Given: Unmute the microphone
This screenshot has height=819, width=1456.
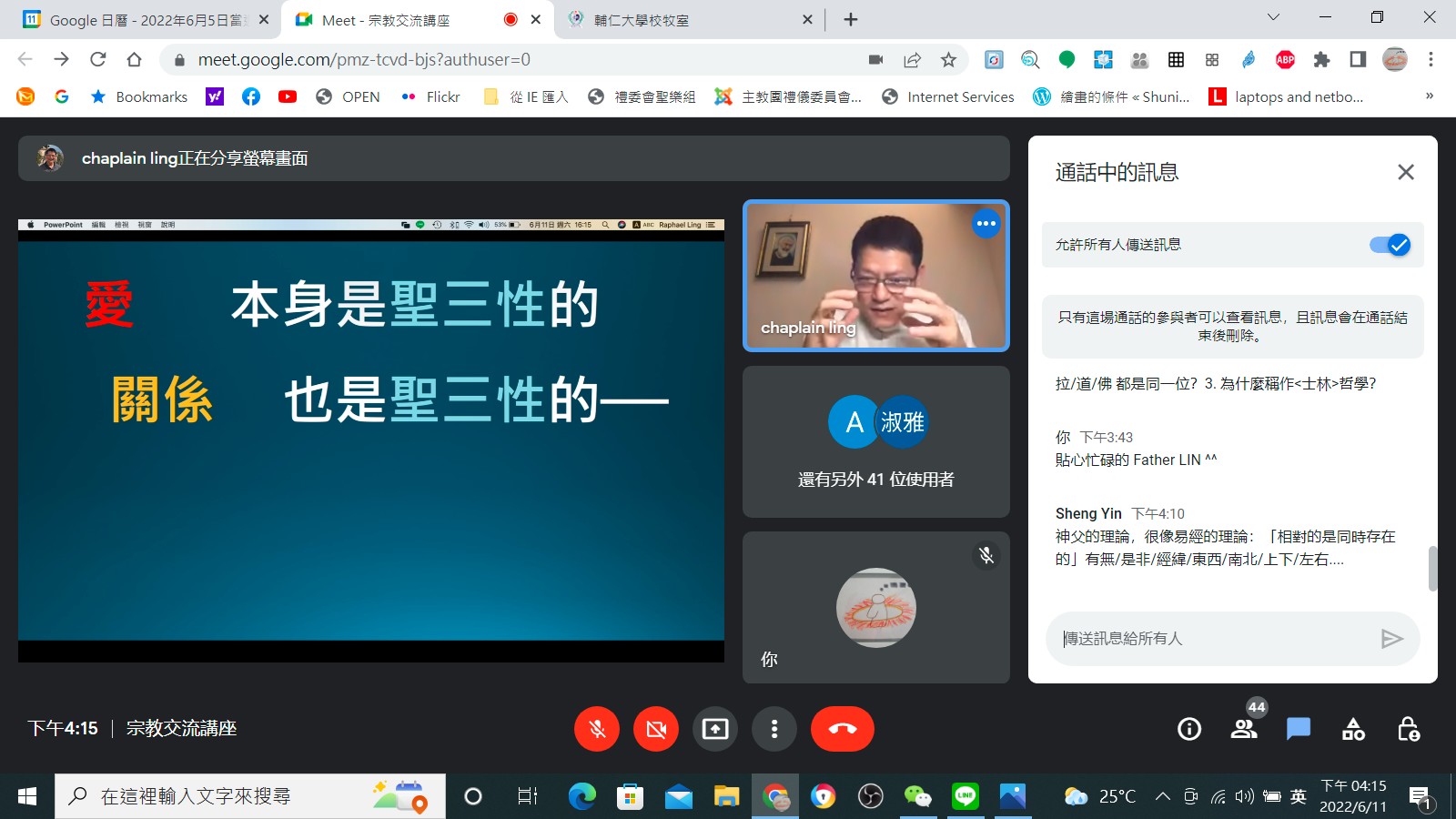Looking at the screenshot, I should click(597, 729).
